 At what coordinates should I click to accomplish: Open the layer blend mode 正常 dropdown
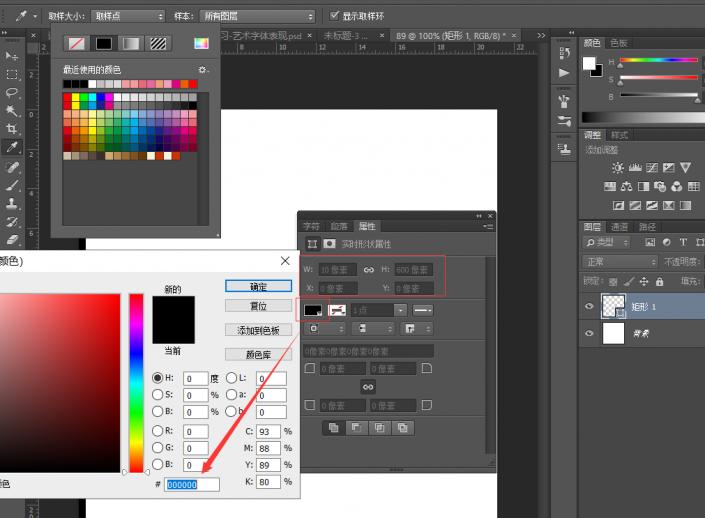click(x=620, y=262)
